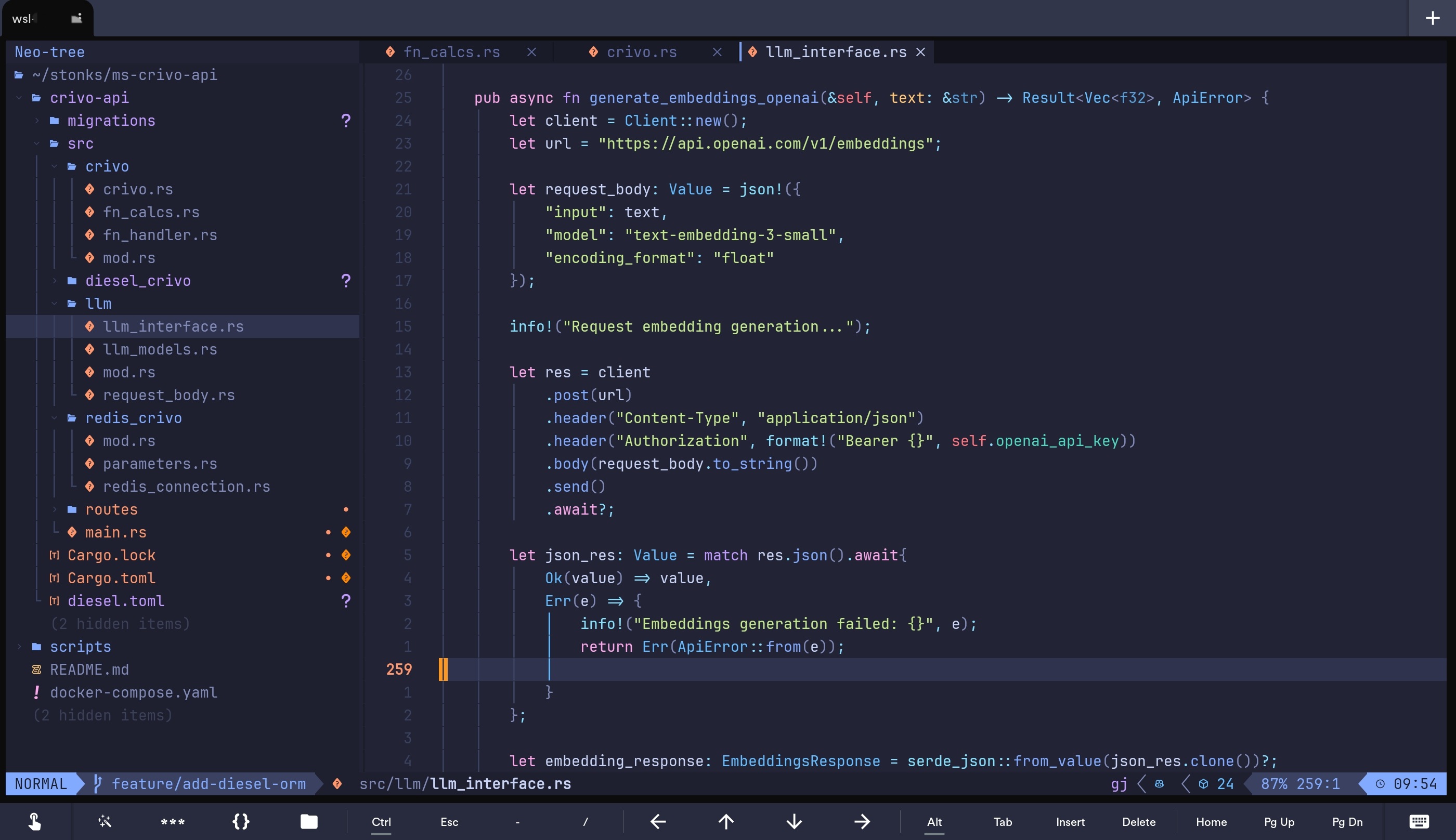
Task: Tap the left arrow key
Action: pyautogui.click(x=658, y=821)
